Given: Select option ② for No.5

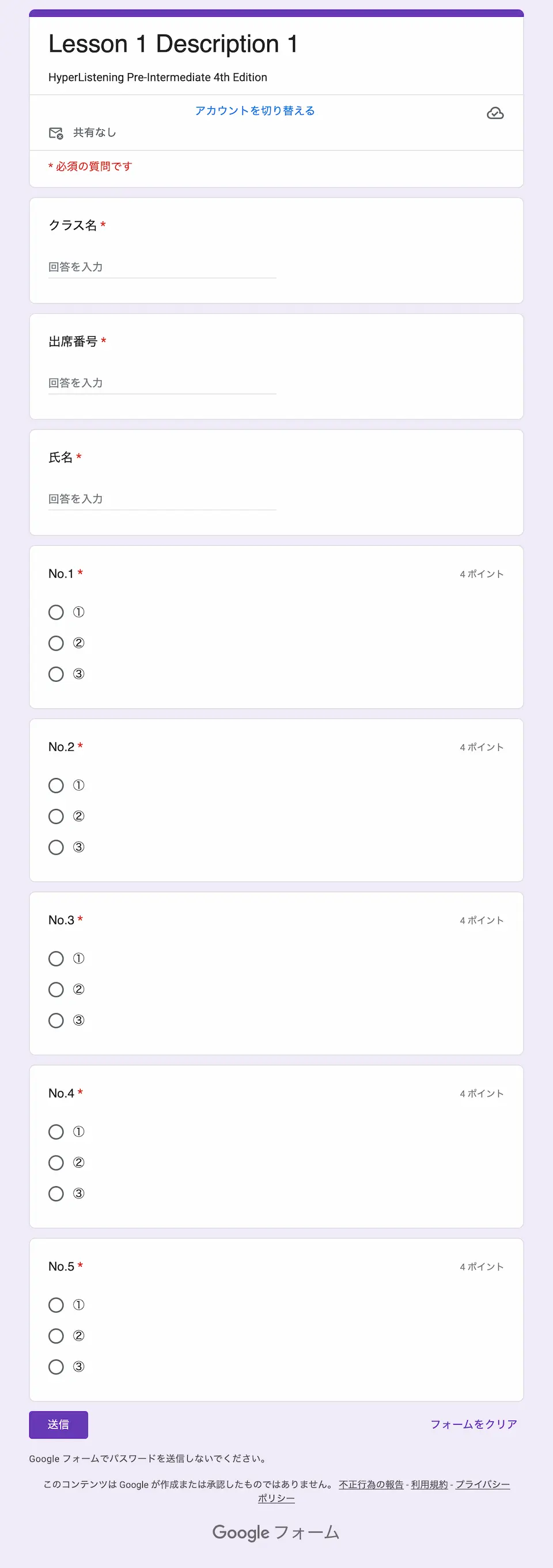Looking at the screenshot, I should point(56,1336).
